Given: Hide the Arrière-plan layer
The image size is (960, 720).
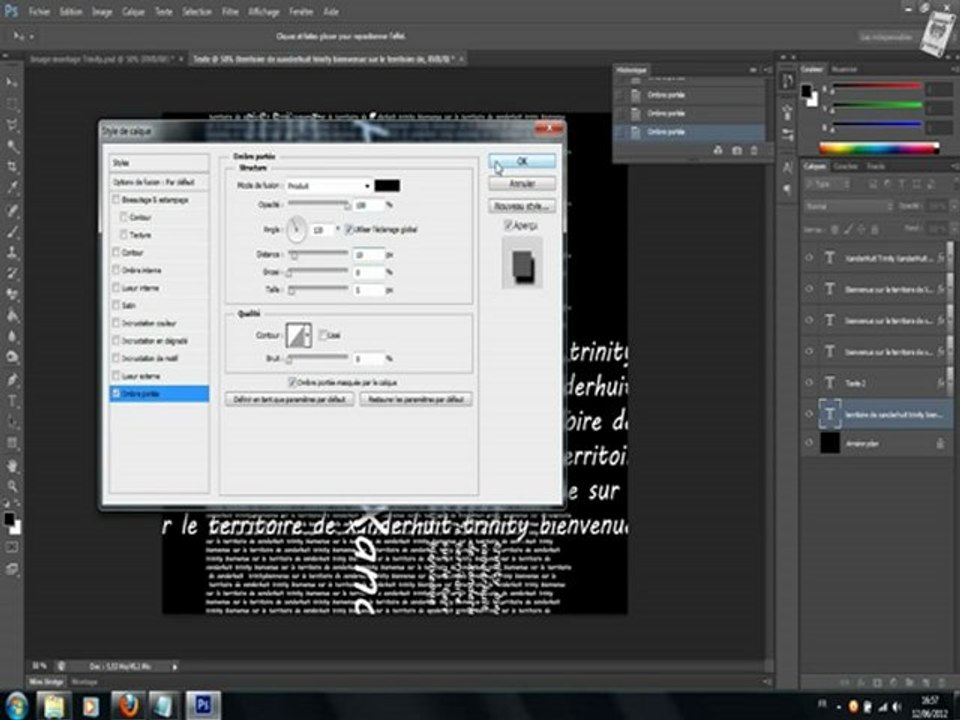Looking at the screenshot, I should coord(809,443).
